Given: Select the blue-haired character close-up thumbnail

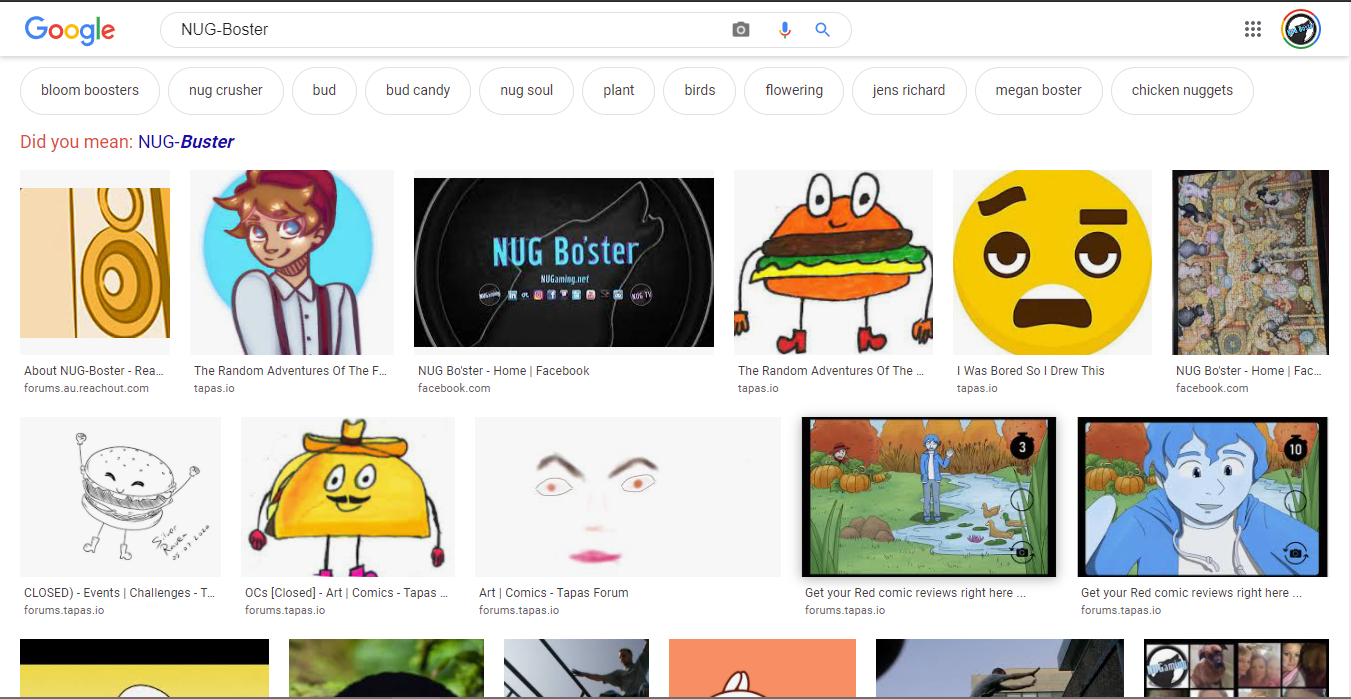Looking at the screenshot, I should pyautogui.click(x=1202, y=497).
